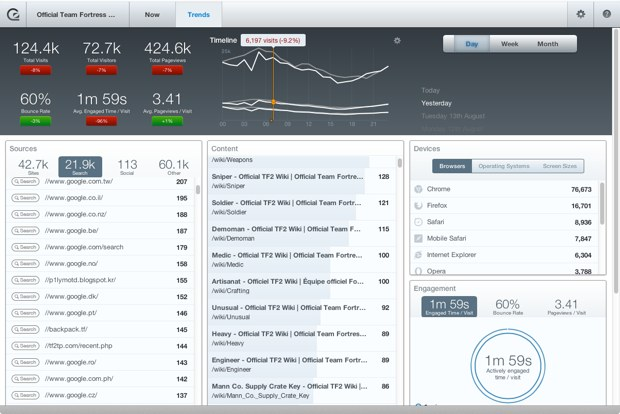Viewport: 620px width, 414px height.
Task: Click the Safari browser icon
Action: (418, 222)
